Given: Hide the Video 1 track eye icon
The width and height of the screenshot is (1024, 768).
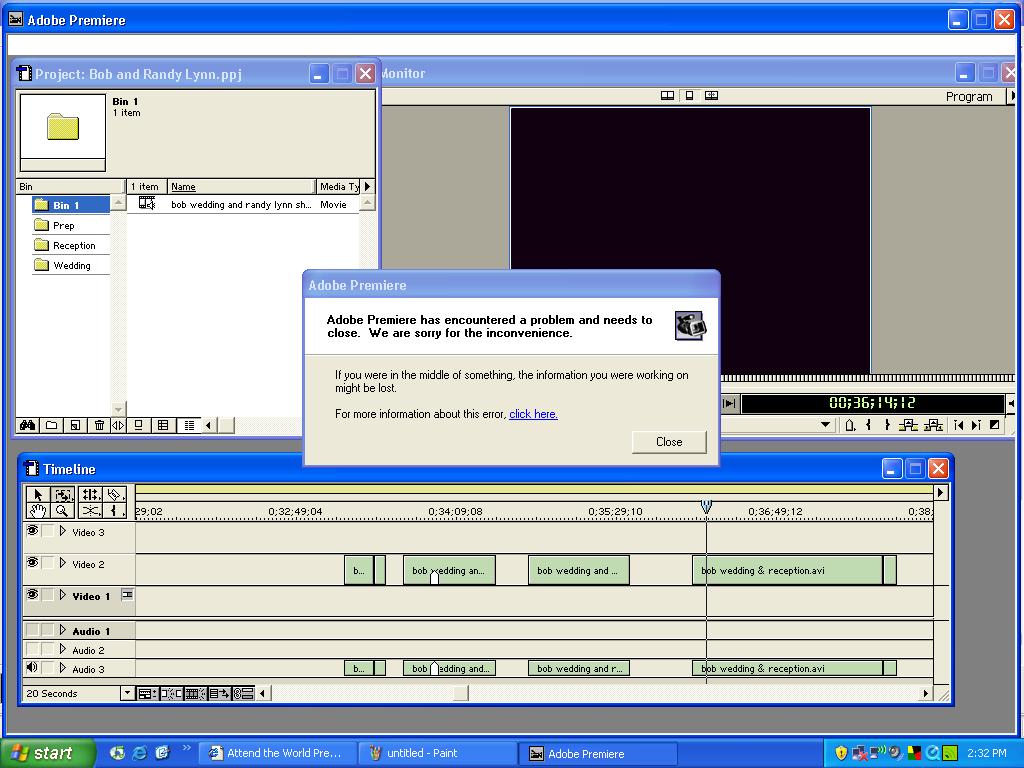Looking at the screenshot, I should 32,594.
